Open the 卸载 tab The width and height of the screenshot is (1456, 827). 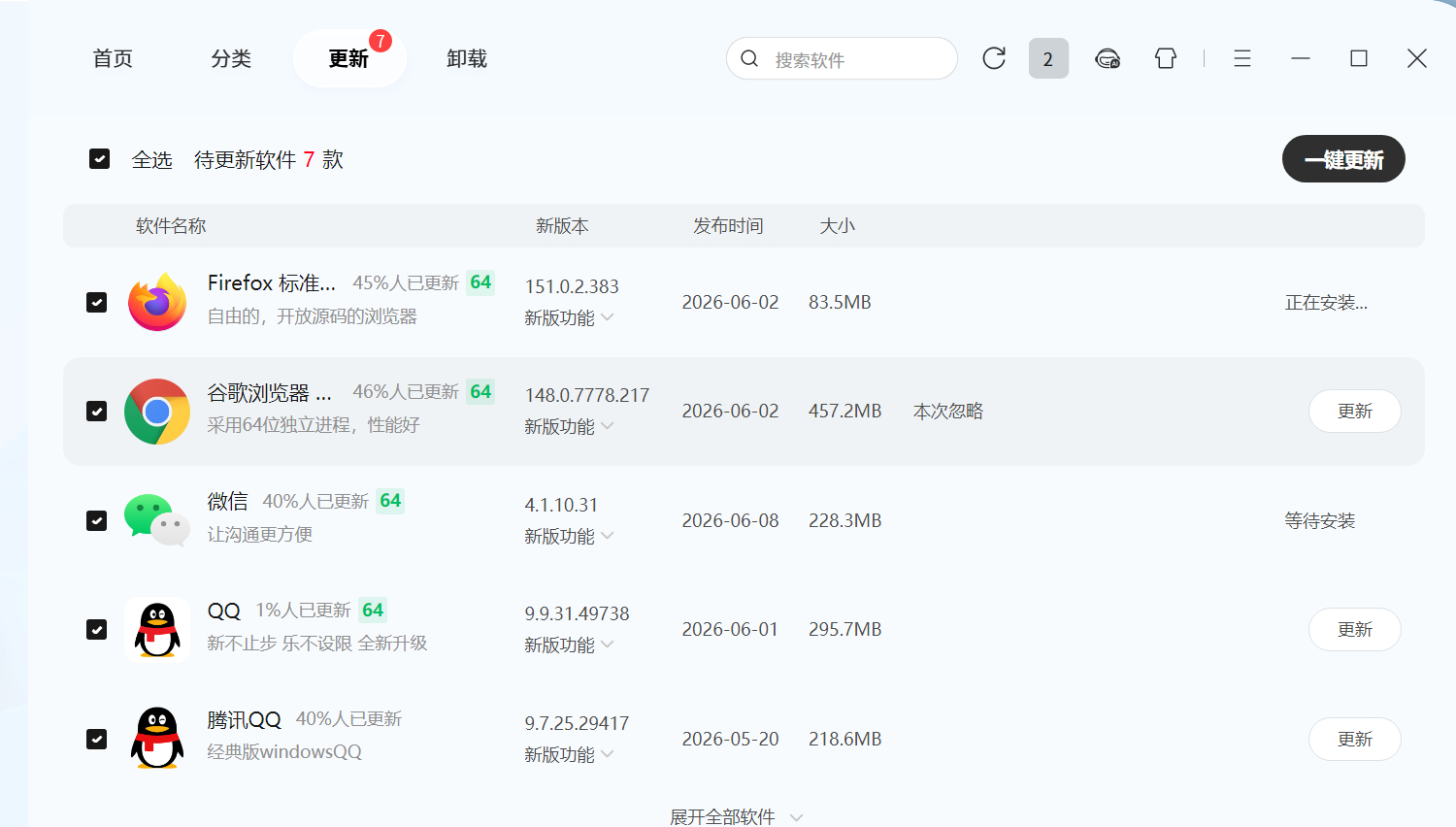(x=467, y=58)
